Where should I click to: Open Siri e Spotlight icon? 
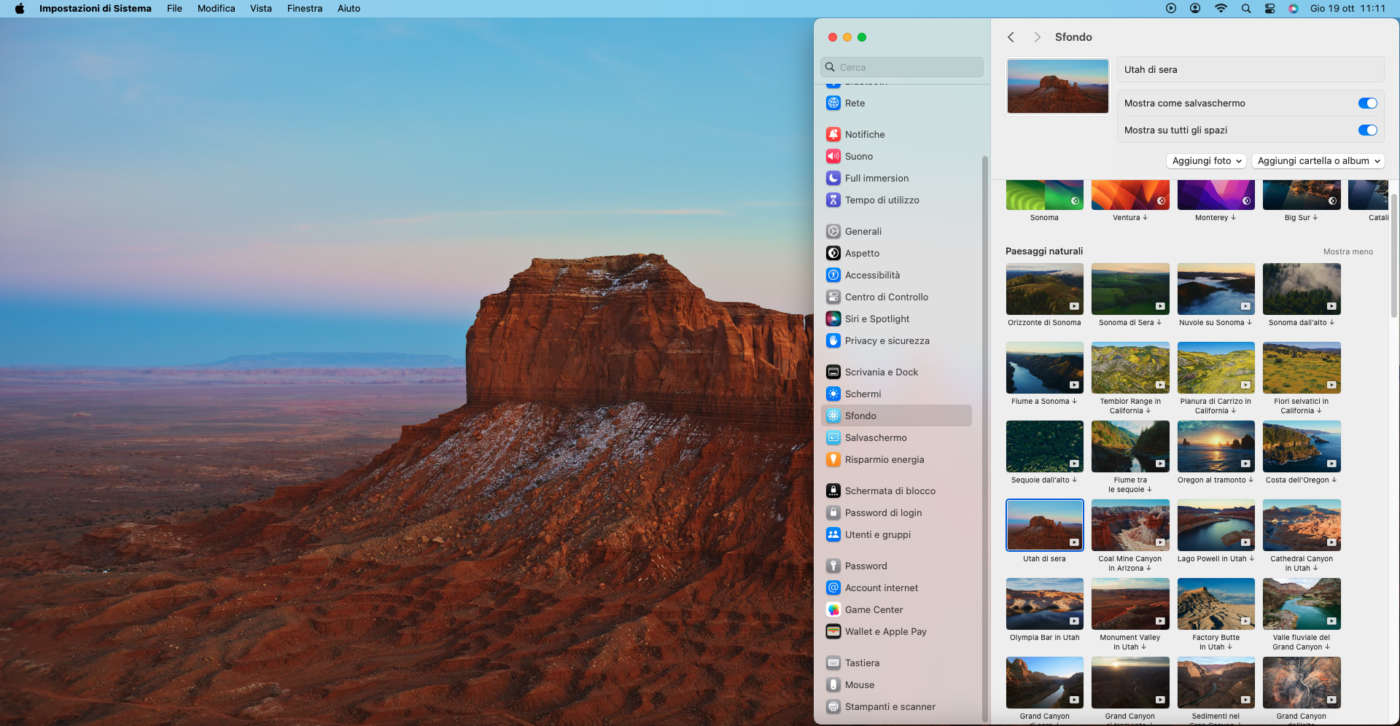tap(833, 319)
